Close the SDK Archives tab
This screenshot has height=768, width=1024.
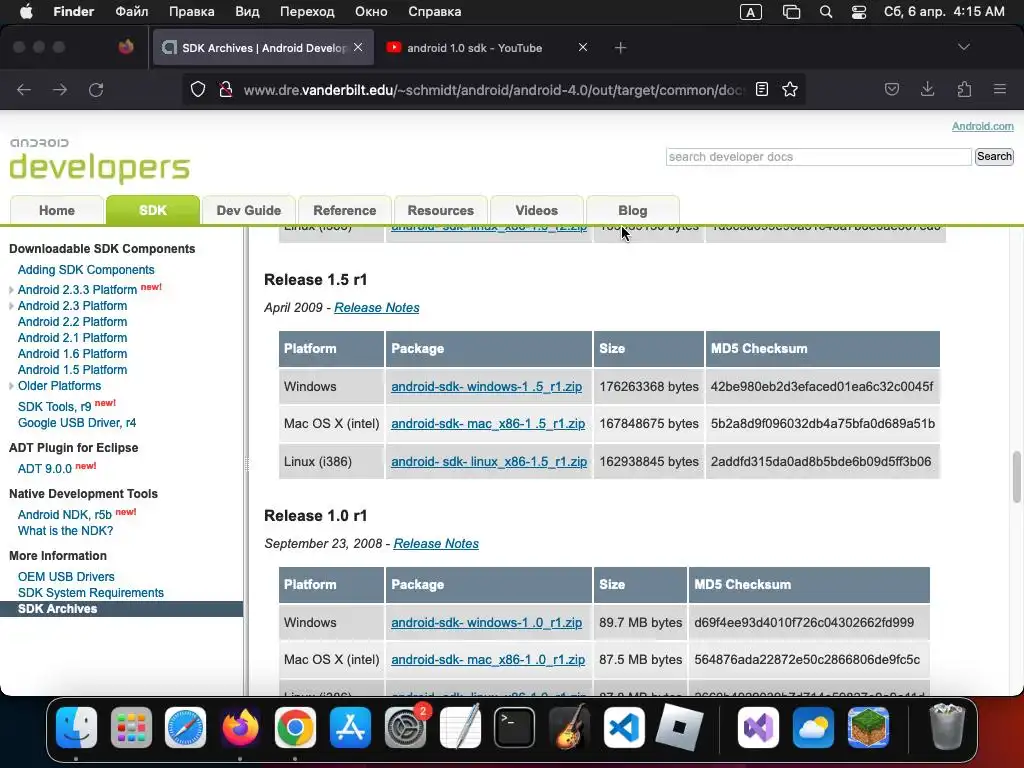coord(358,47)
